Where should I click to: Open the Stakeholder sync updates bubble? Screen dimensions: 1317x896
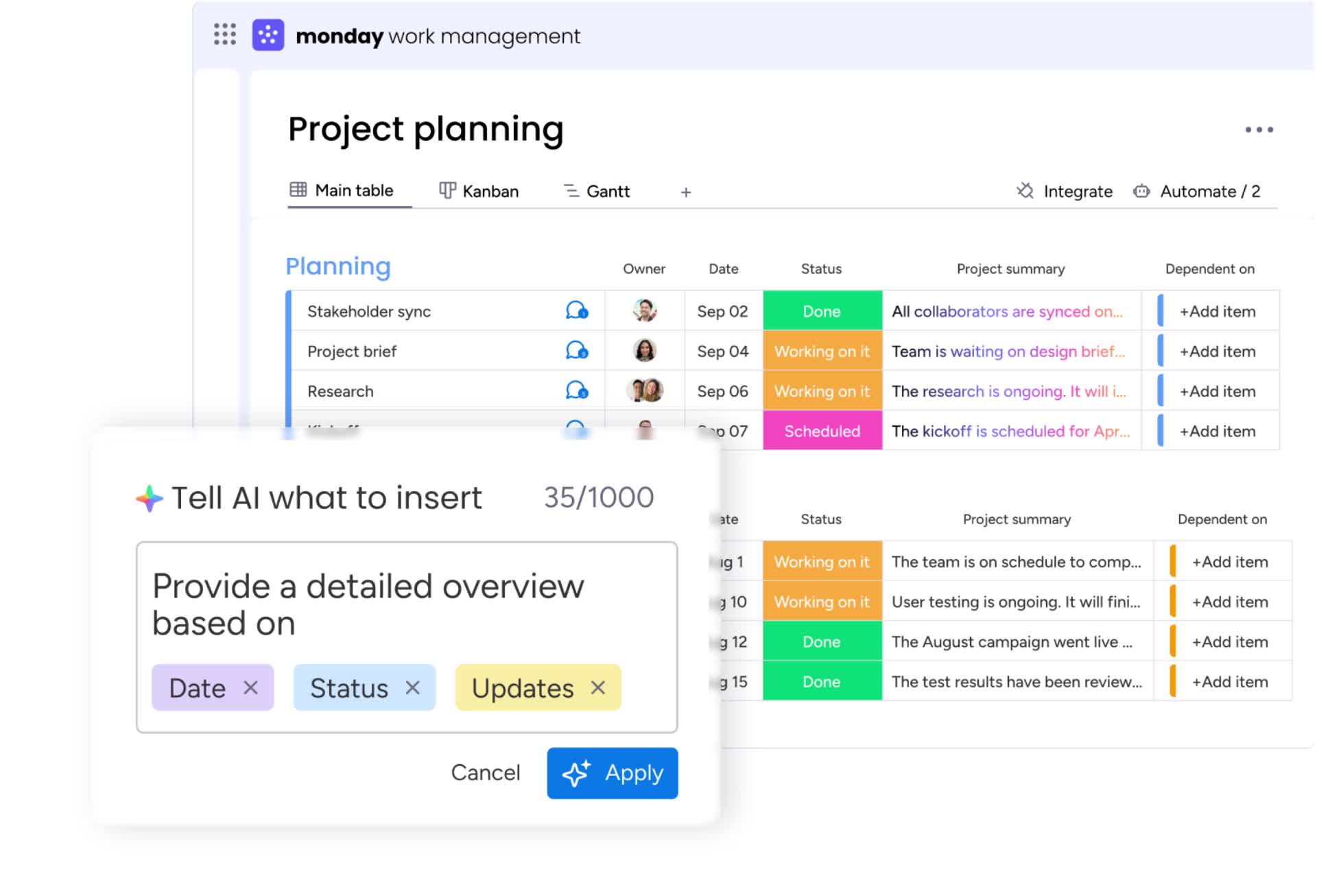(x=576, y=311)
